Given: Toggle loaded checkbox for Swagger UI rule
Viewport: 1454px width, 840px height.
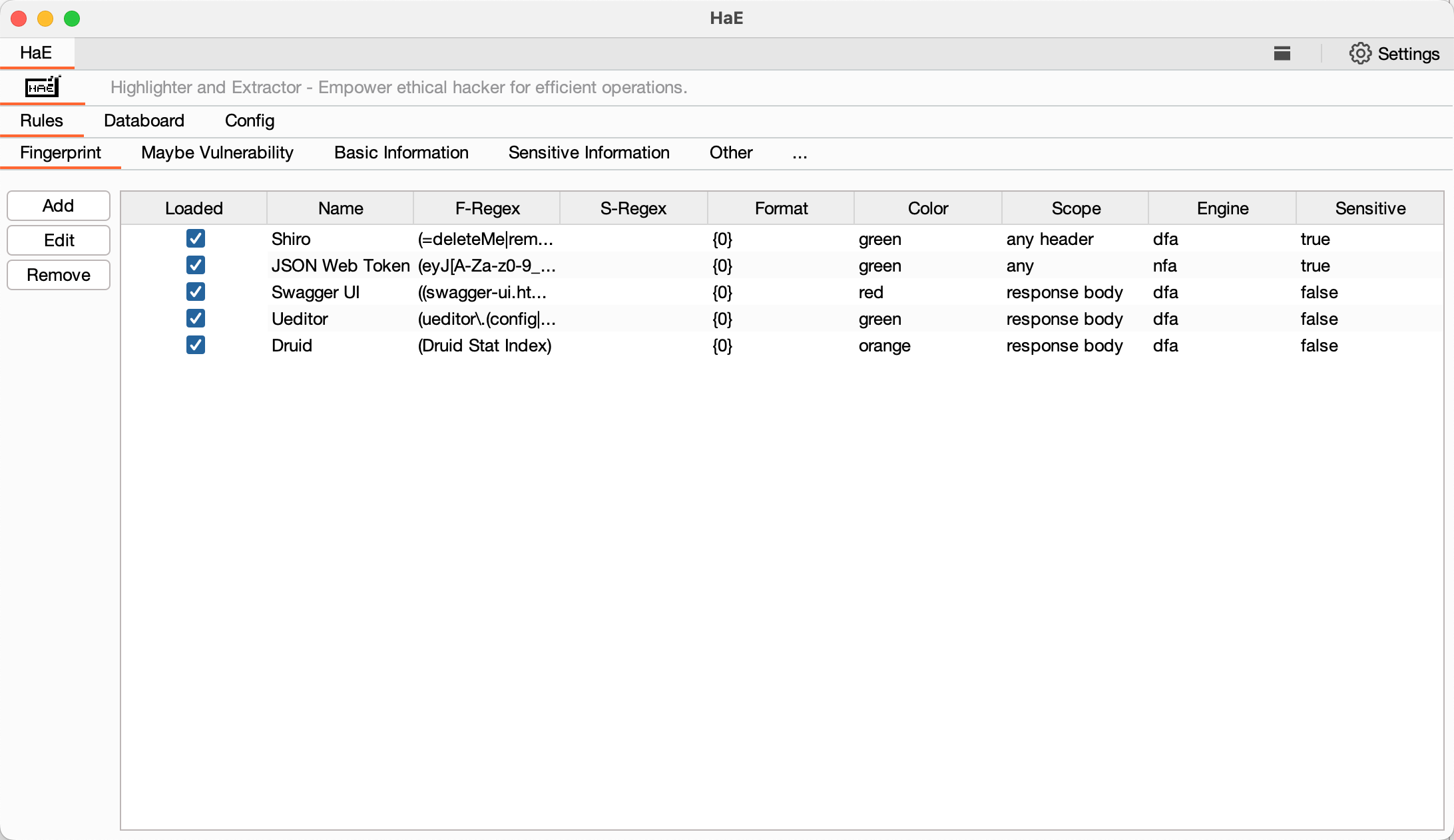Looking at the screenshot, I should pos(195,292).
